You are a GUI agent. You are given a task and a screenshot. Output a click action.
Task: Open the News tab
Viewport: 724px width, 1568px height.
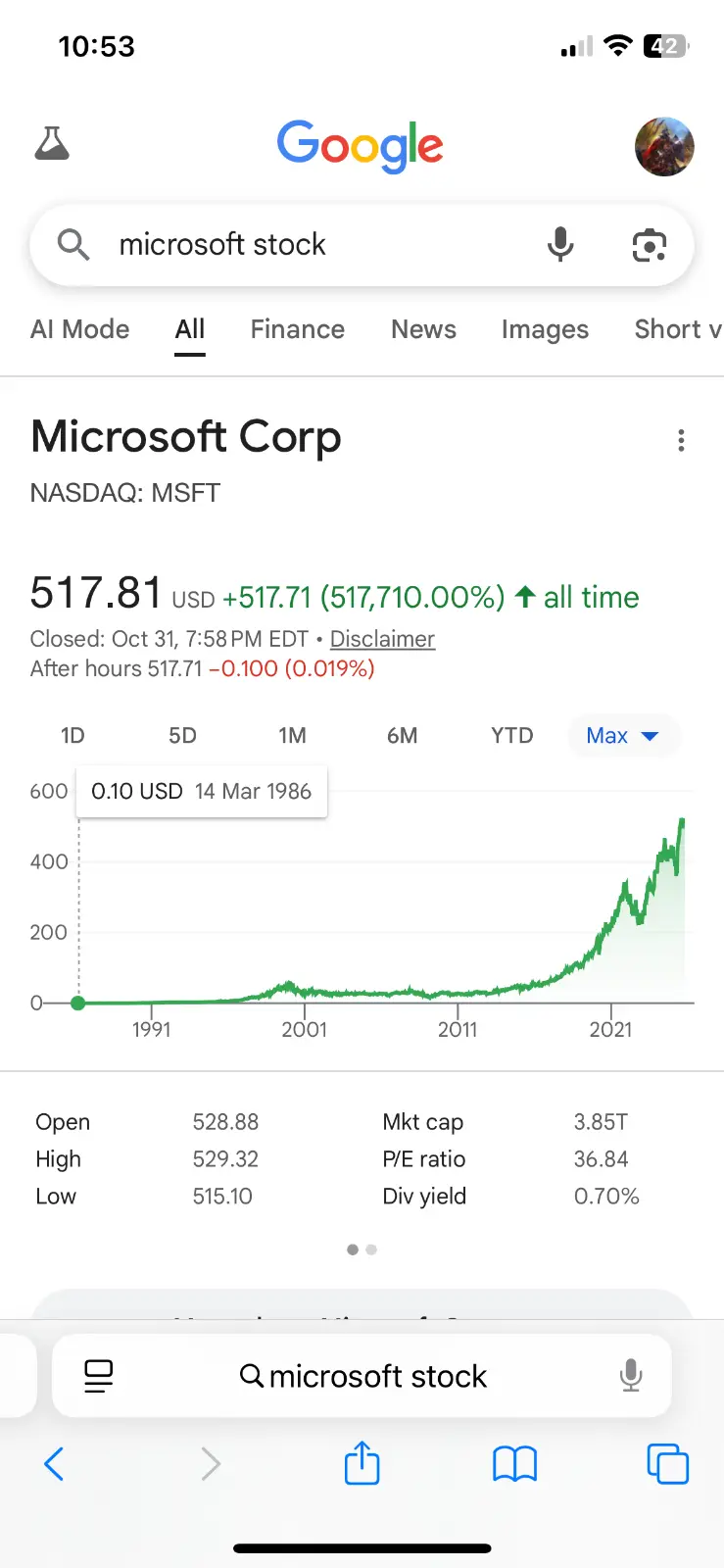click(423, 329)
